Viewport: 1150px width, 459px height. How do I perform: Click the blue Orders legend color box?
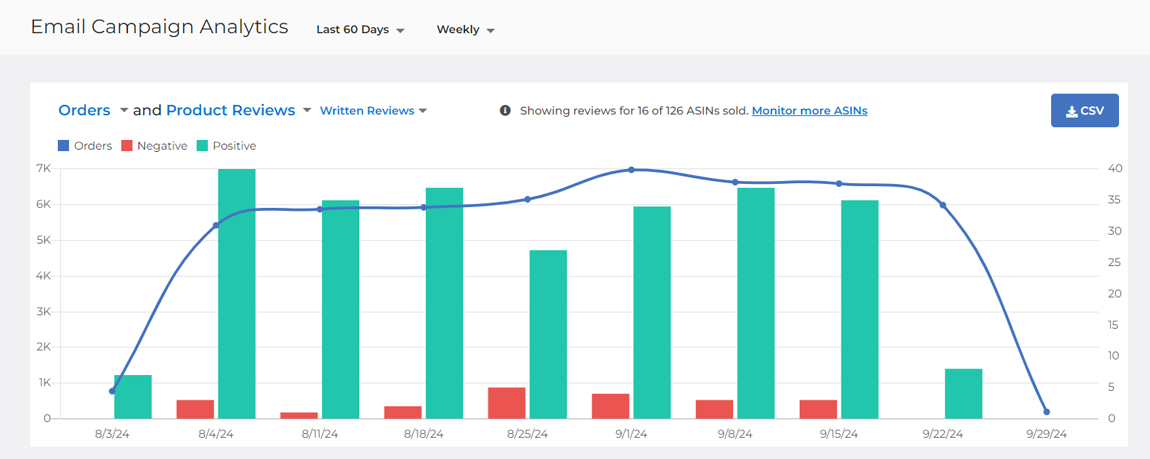click(65, 146)
